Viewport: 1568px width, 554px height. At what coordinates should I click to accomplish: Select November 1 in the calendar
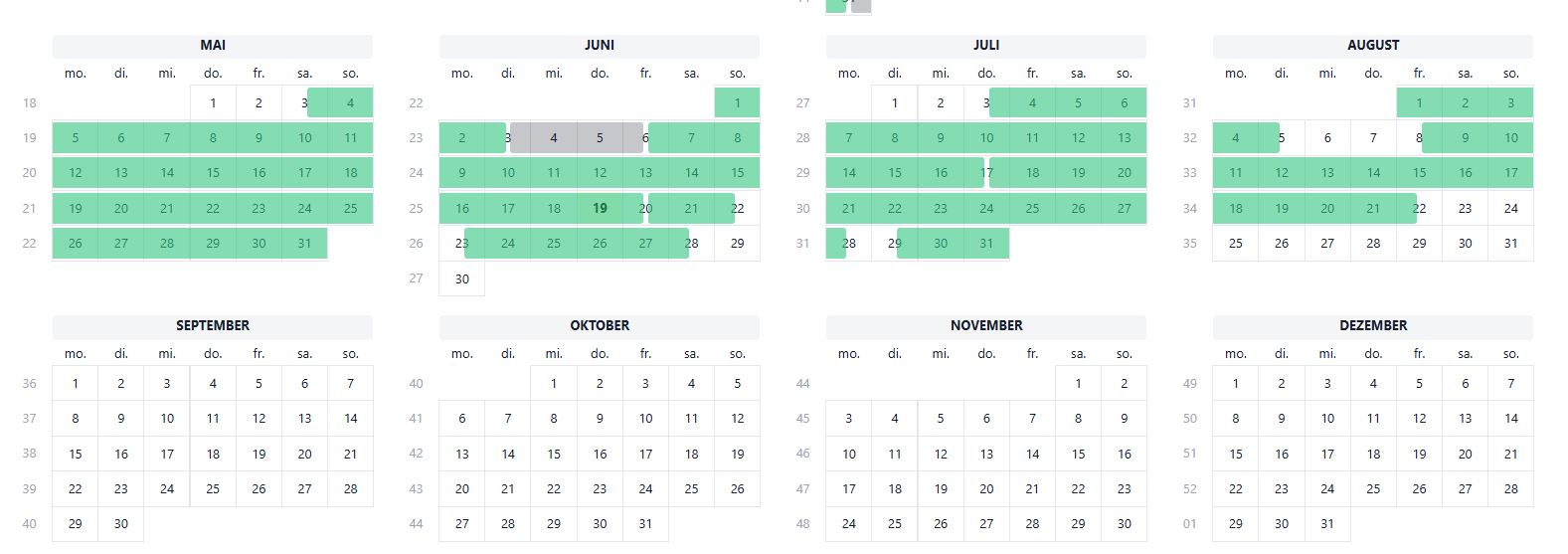pos(1078,384)
